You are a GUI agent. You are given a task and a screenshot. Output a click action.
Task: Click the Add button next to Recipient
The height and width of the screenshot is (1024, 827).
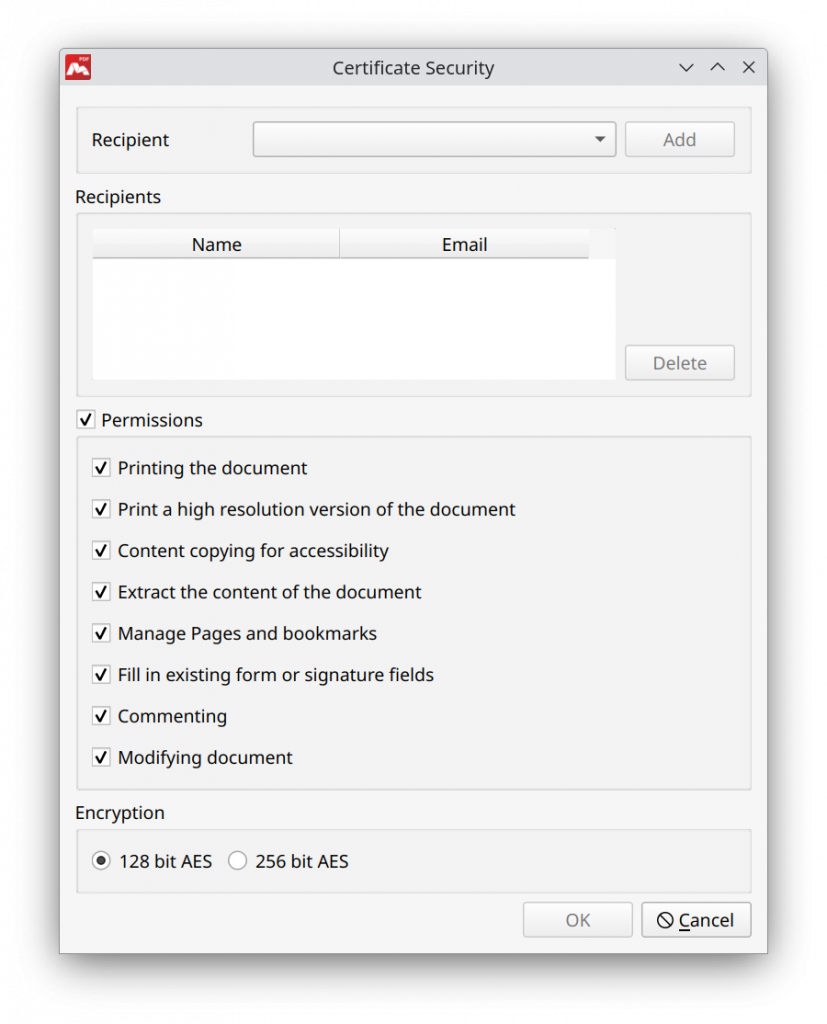pyautogui.click(x=679, y=139)
